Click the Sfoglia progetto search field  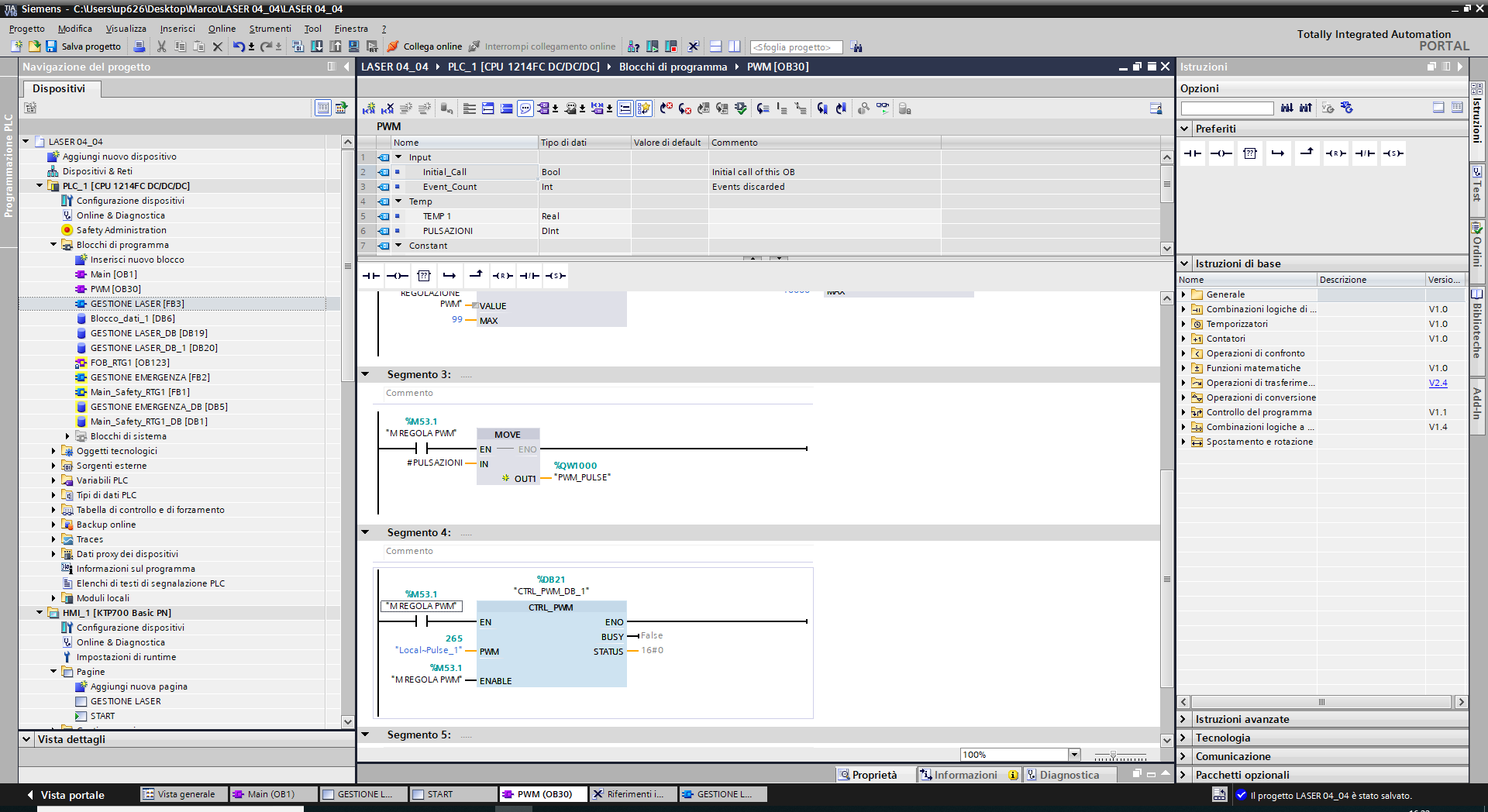pos(796,47)
